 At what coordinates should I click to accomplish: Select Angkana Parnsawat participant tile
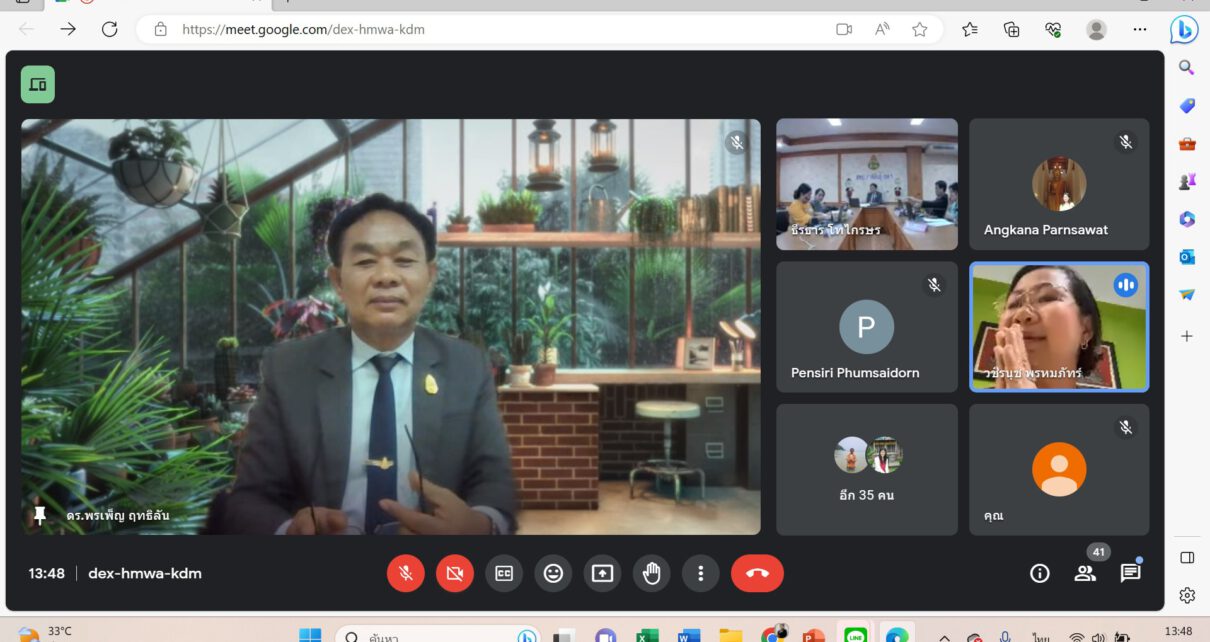pos(1058,184)
